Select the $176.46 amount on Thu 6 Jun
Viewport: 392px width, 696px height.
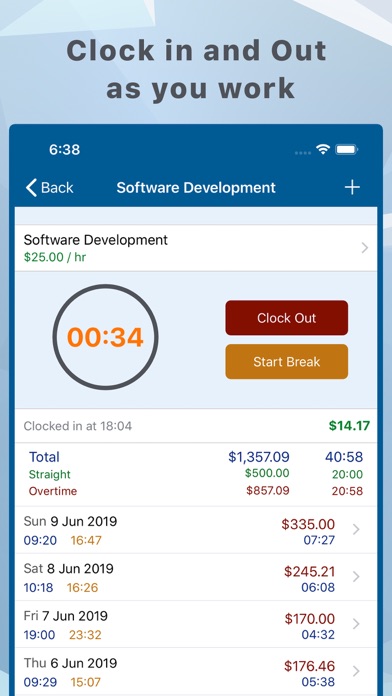pos(309,666)
